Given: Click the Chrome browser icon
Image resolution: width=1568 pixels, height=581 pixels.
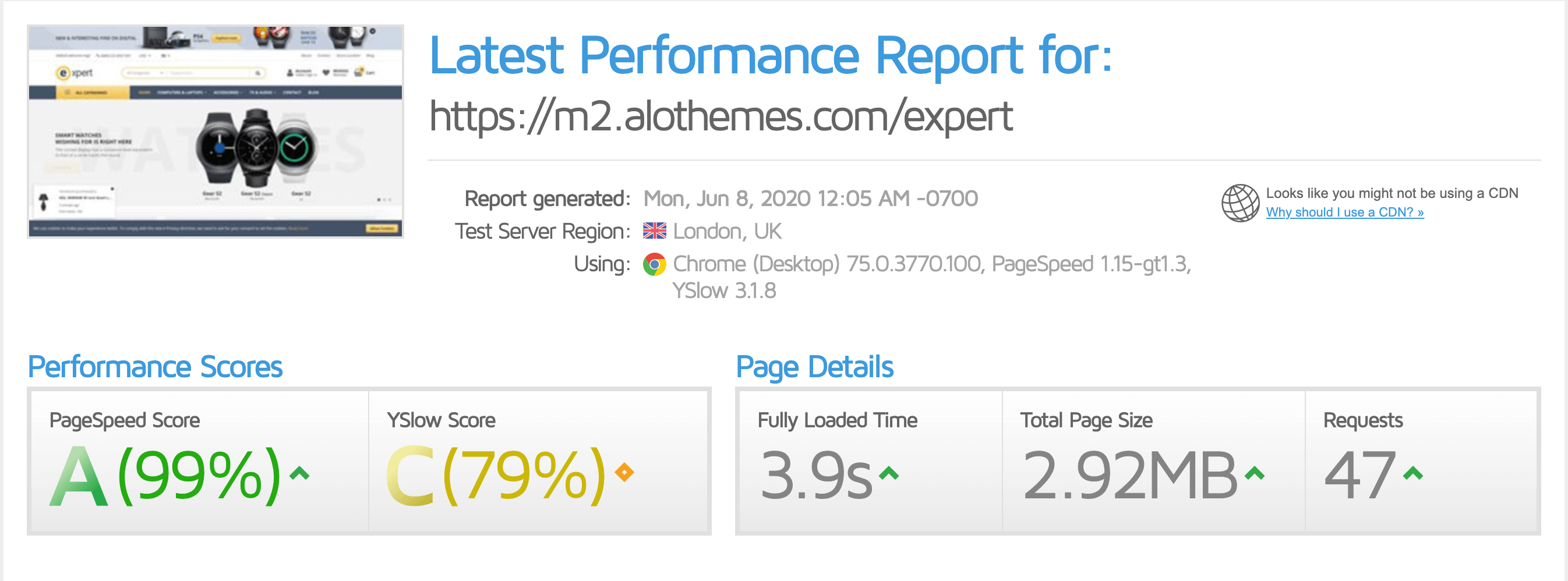Looking at the screenshot, I should pos(654,265).
